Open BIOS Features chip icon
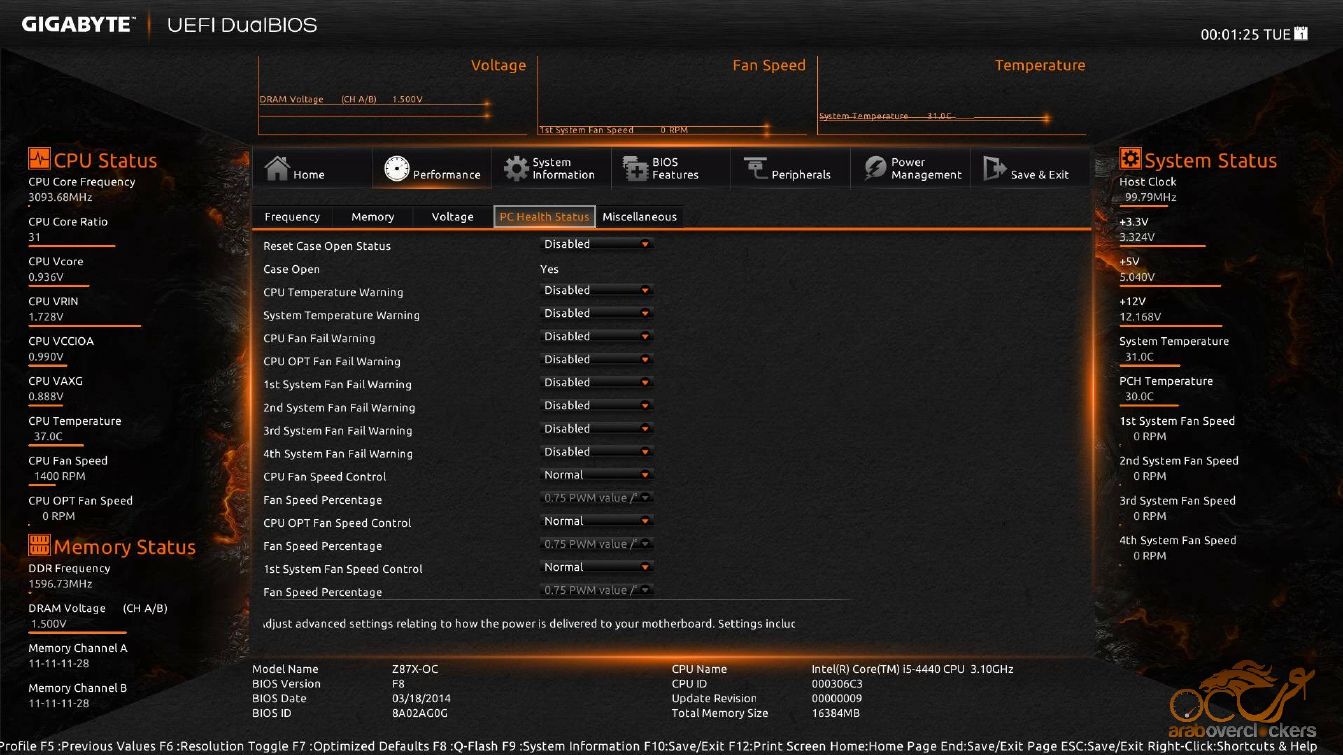 click(636, 168)
